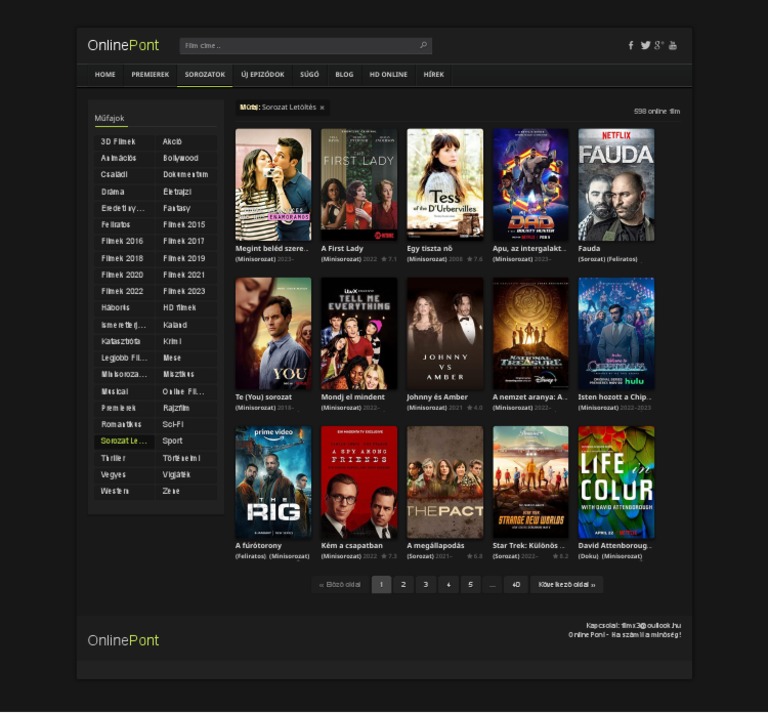Open the BLOG menu item

click(344, 74)
